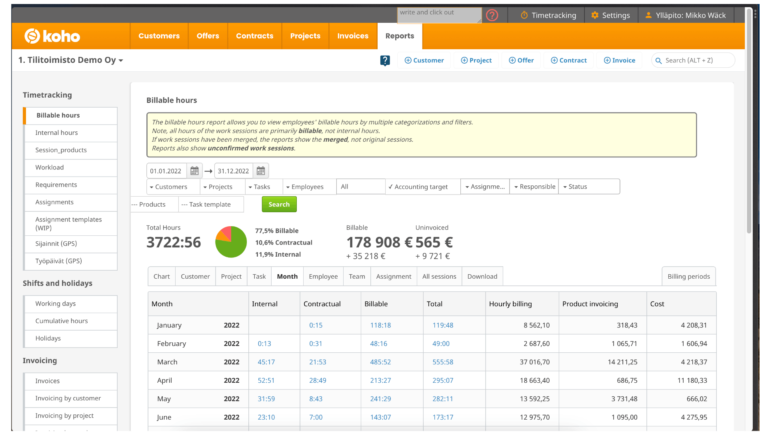Click the Search (ALT + Z) field

coord(697,60)
